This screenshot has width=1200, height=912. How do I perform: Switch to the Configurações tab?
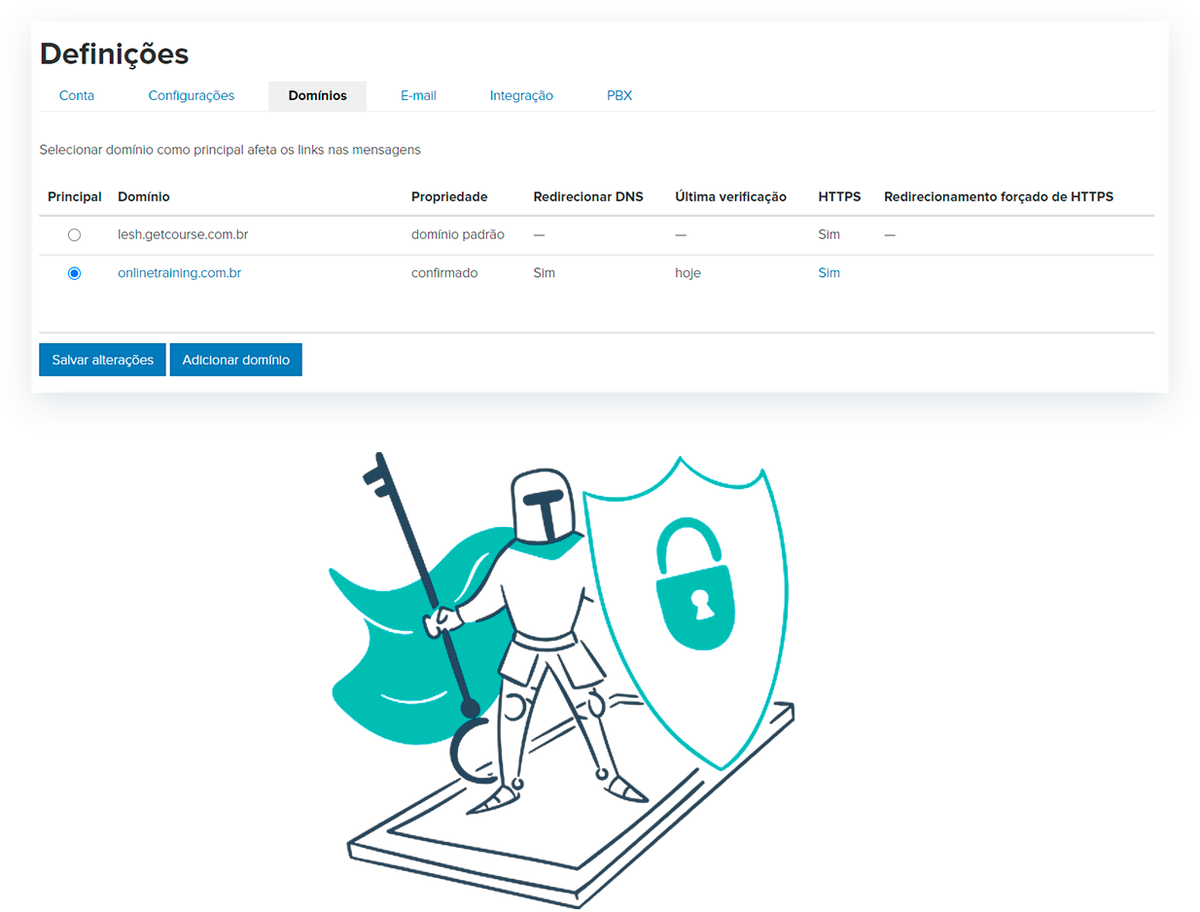(x=191, y=96)
